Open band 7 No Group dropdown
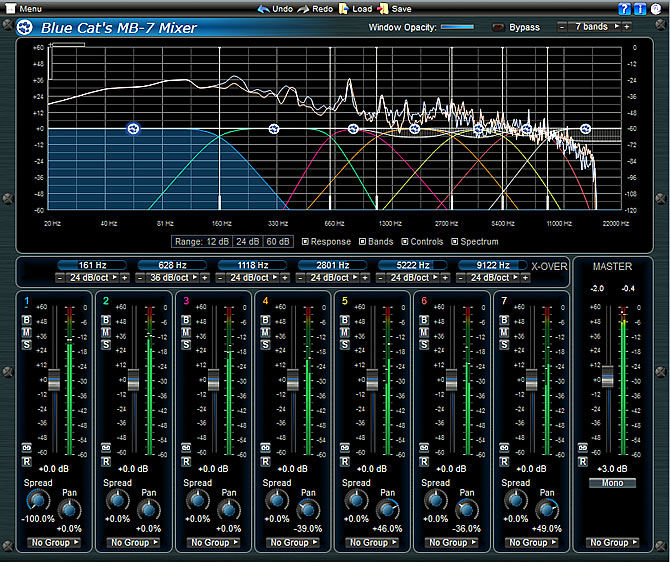This screenshot has height=562, width=670. (x=532, y=542)
